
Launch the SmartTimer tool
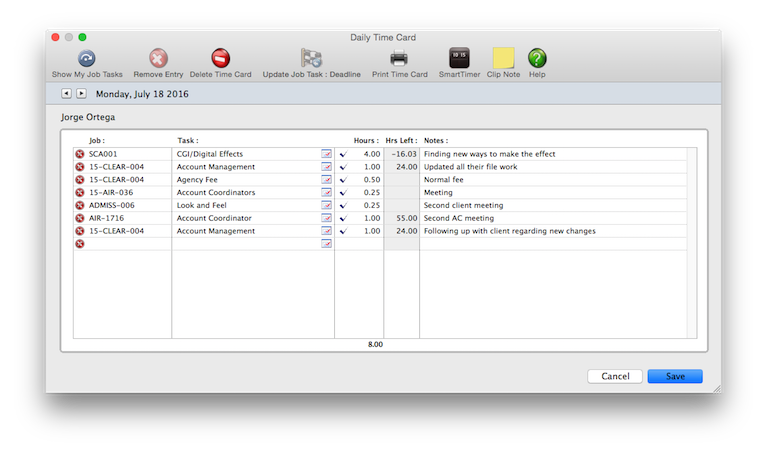(x=459, y=59)
